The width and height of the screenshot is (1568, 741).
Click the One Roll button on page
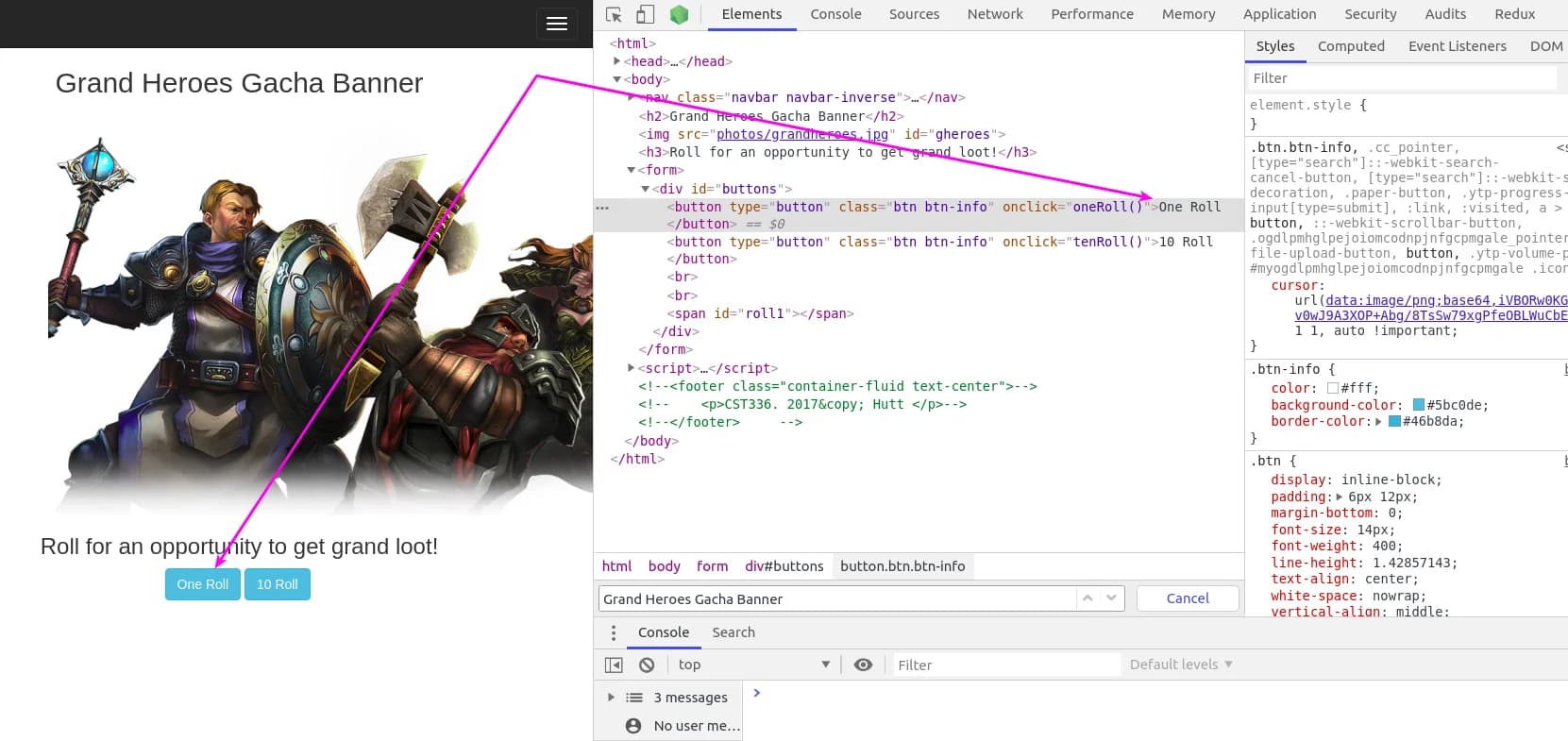(x=202, y=584)
